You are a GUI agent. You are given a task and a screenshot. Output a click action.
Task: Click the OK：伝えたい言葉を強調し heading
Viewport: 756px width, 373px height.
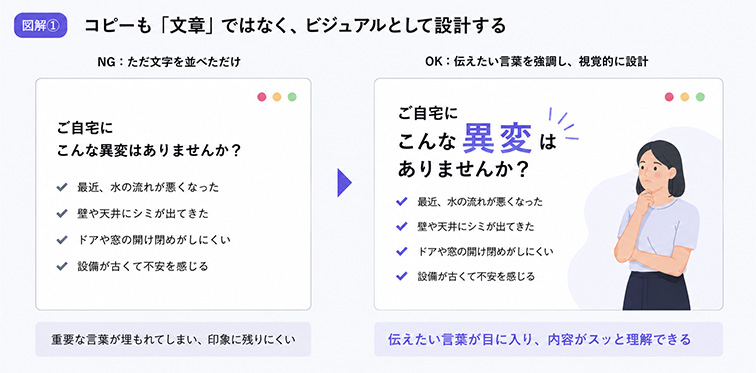click(537, 62)
